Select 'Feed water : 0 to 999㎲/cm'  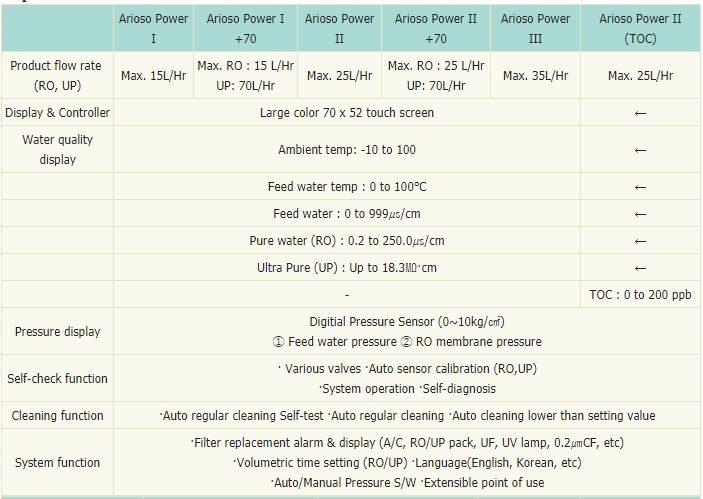click(347, 213)
